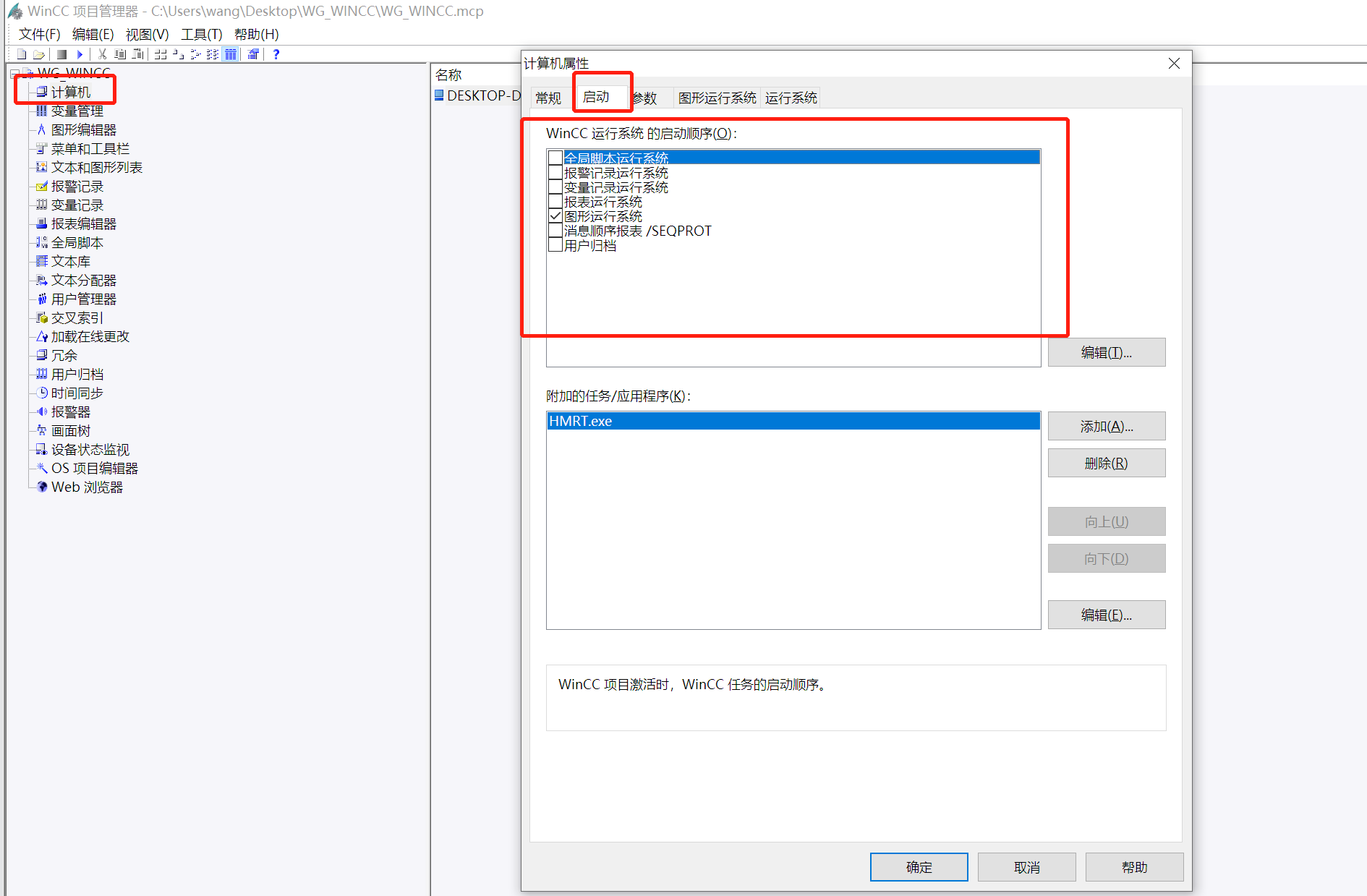Click the 图形编辑器 tree icon

coord(42,129)
